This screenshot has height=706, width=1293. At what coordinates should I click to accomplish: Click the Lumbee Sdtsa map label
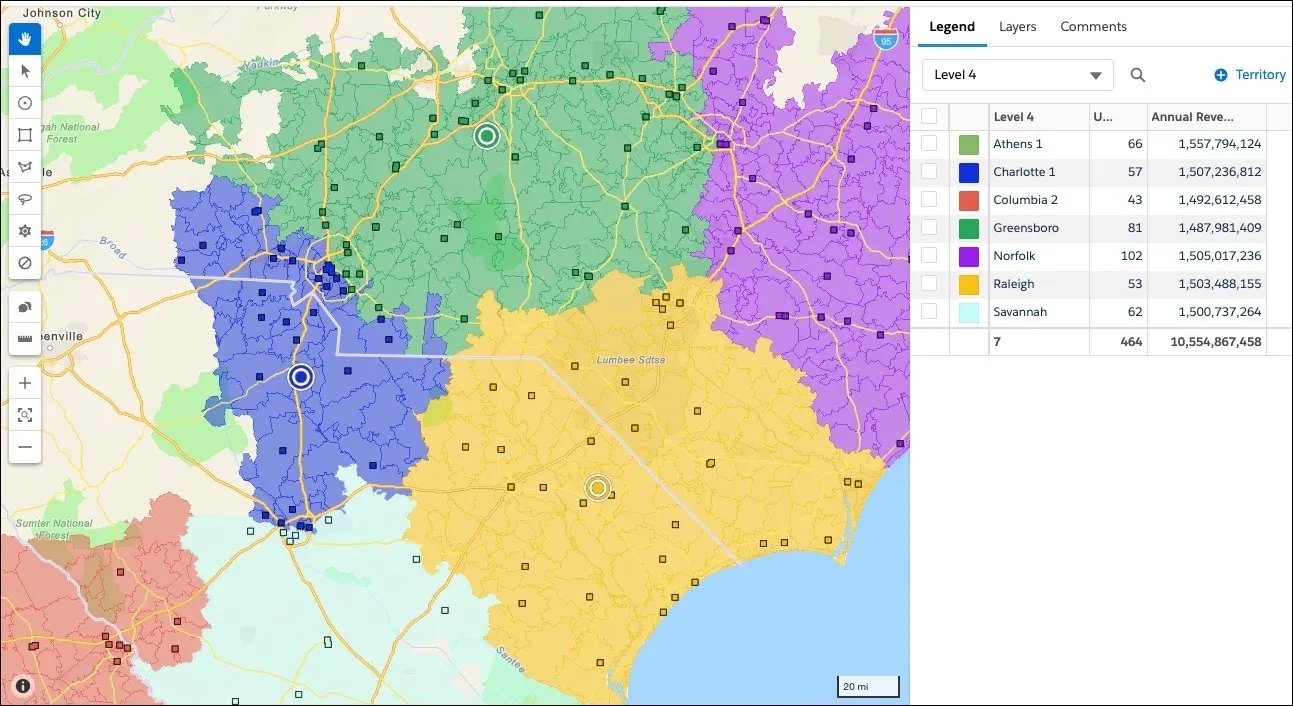pyautogui.click(x=630, y=360)
